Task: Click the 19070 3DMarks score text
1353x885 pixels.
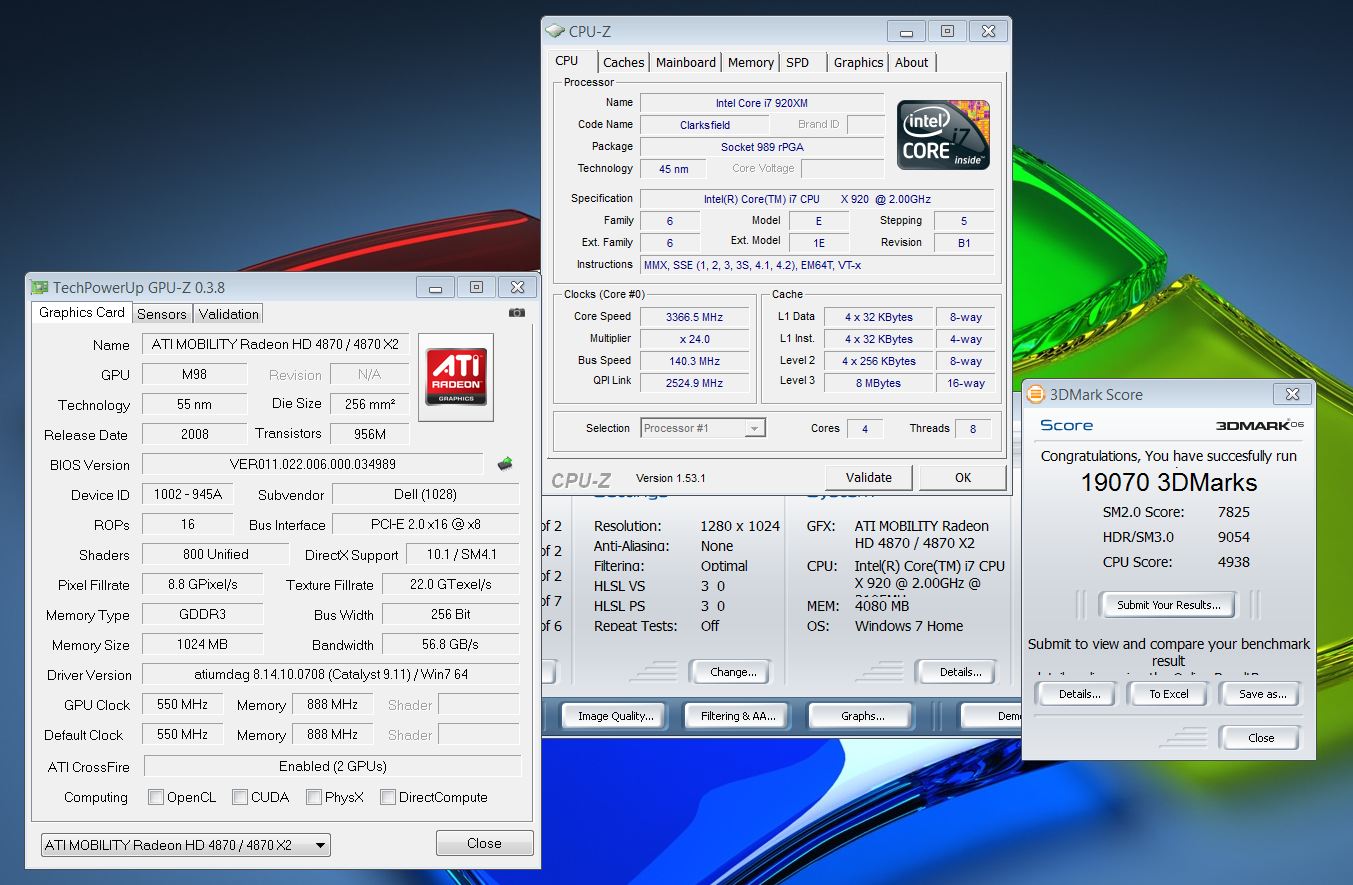Action: point(1168,482)
